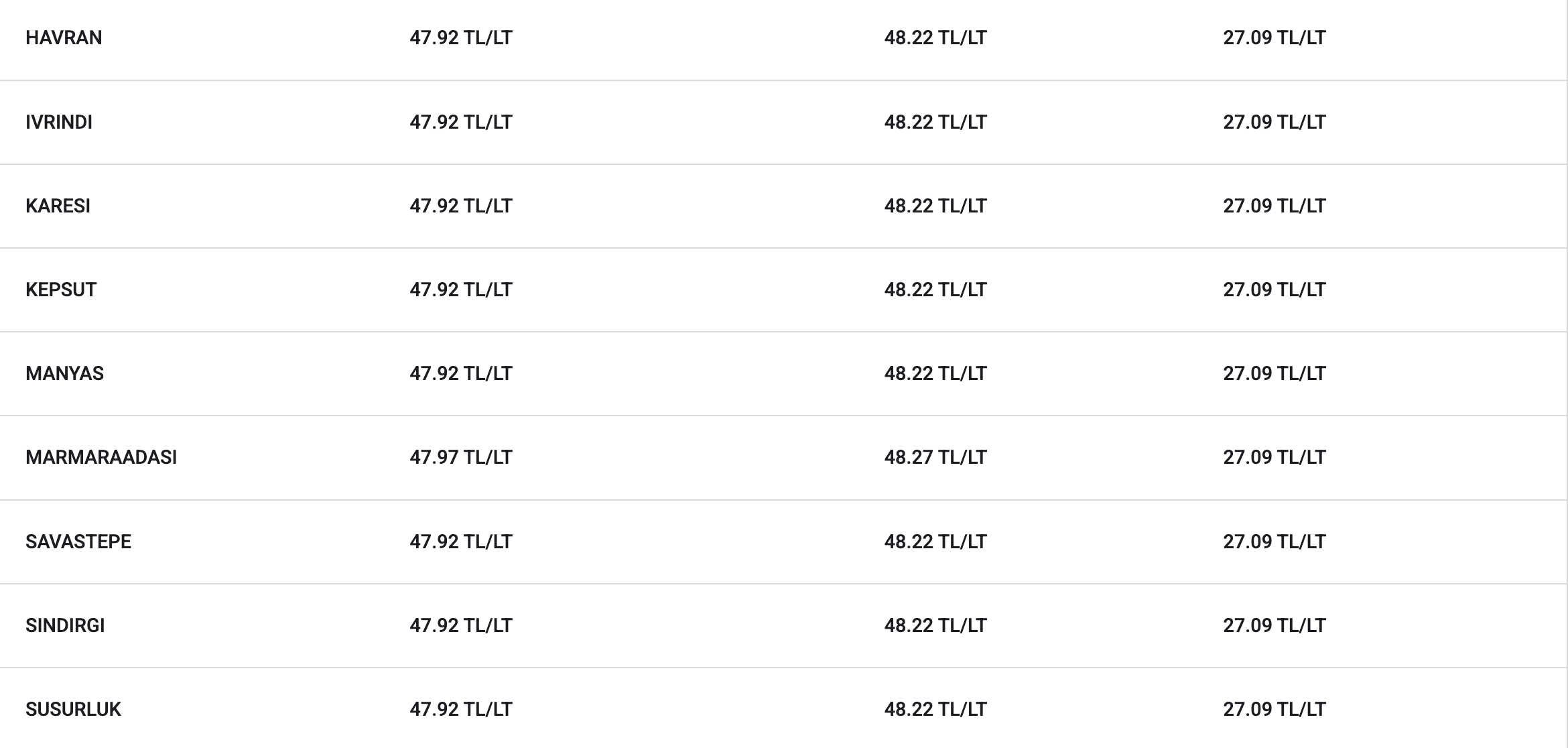Click KEPSUT's 48.22 TL/LT price
The width and height of the screenshot is (1568, 748).
[x=935, y=290]
